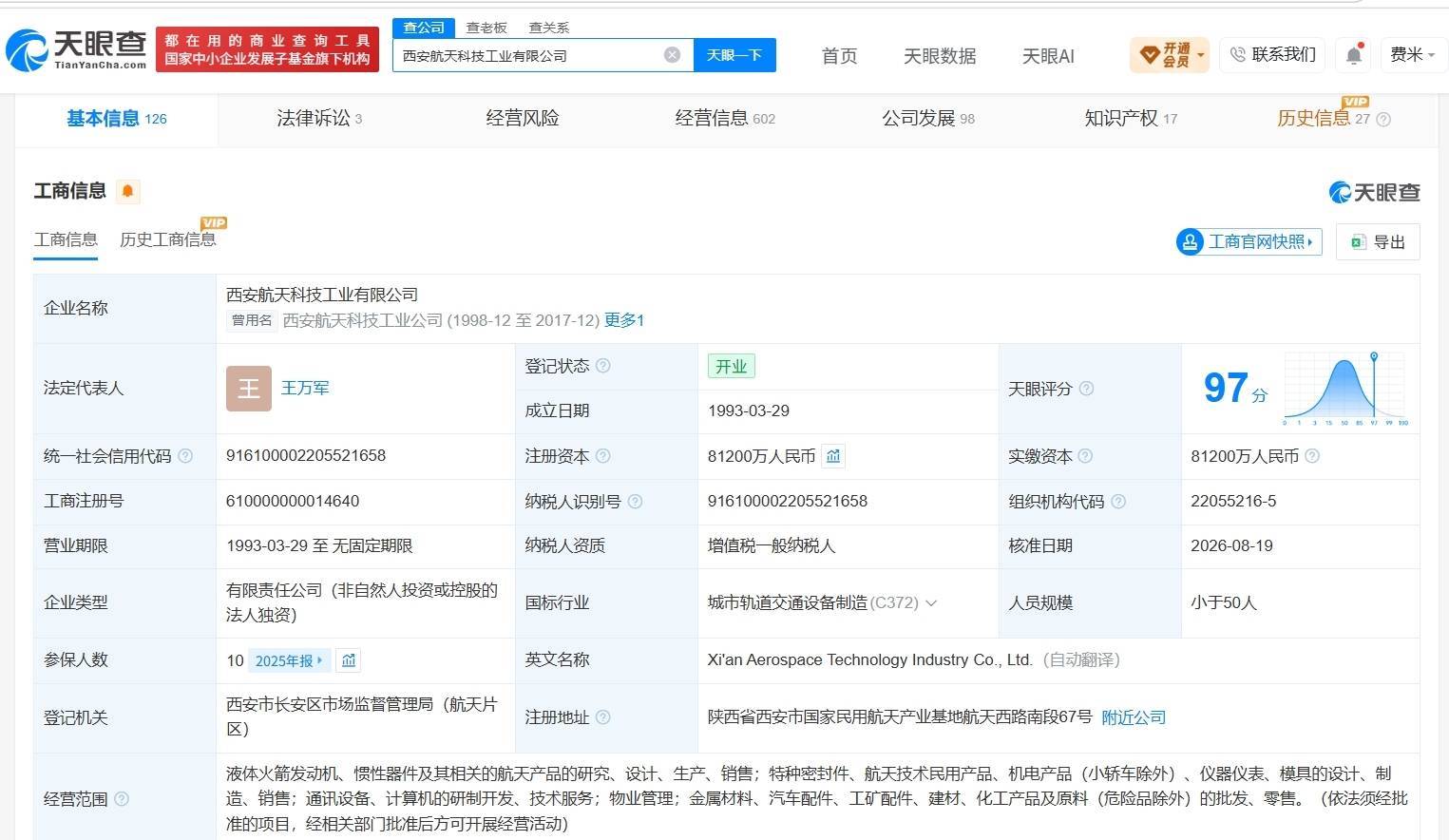Click the help icon beside 纳税人识别号
This screenshot has width=1449, height=840.
pos(635,502)
